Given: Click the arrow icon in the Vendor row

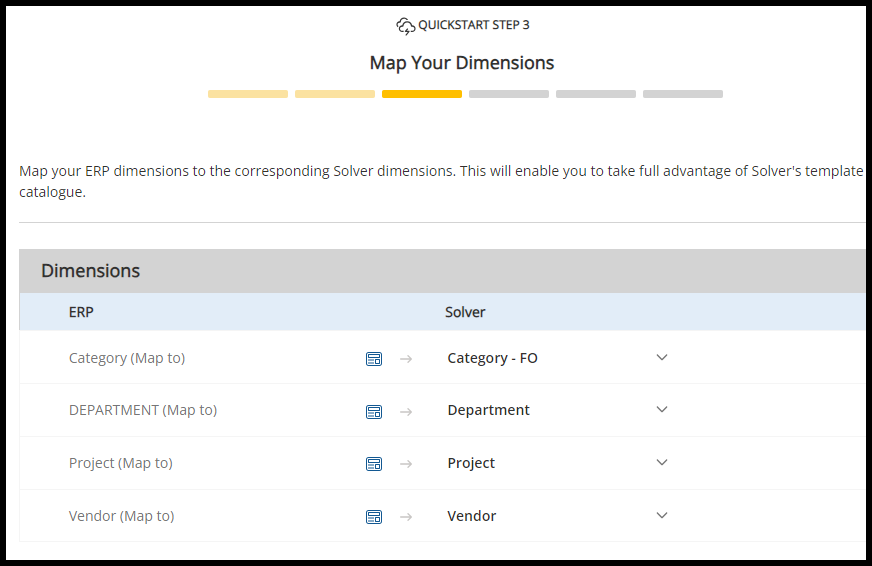Looking at the screenshot, I should pos(406,517).
